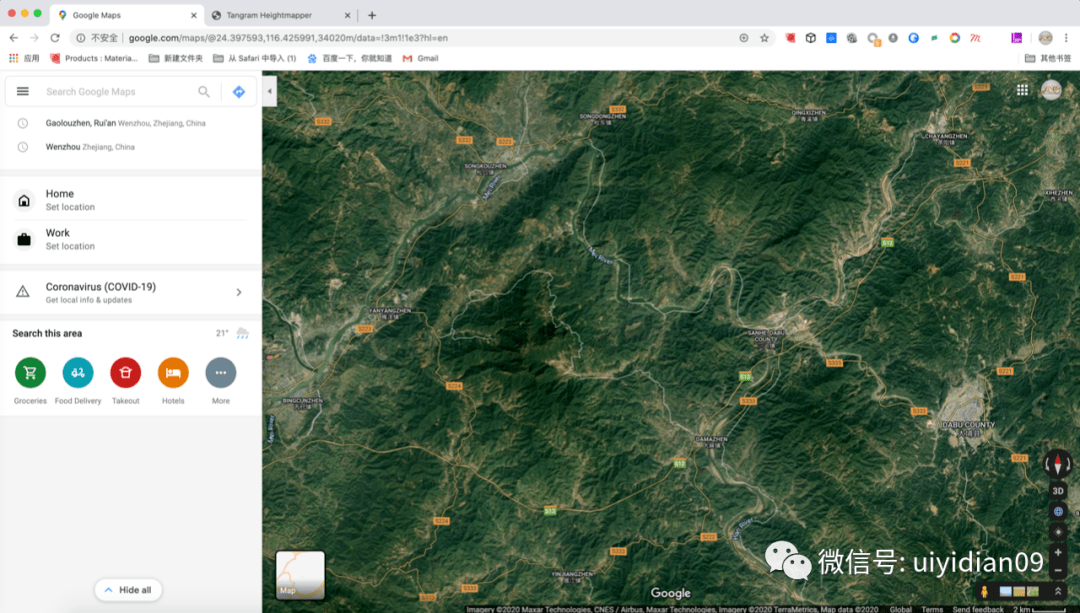Select the Food Delivery icon
Screen dimensions: 1080x613
pos(77,372)
